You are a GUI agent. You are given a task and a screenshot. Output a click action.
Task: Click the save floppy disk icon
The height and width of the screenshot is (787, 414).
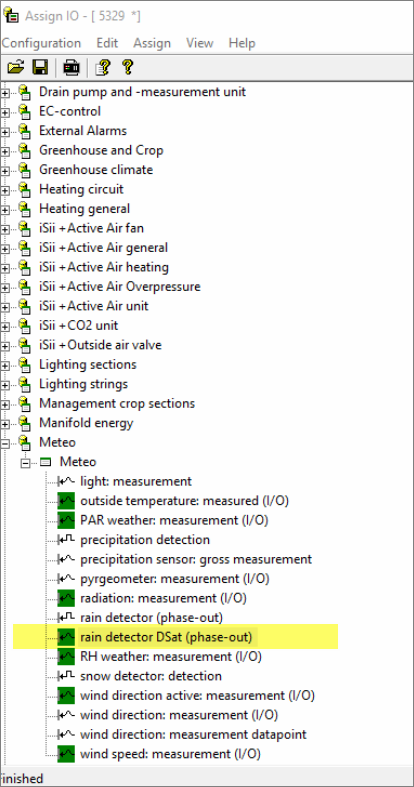tap(40, 67)
